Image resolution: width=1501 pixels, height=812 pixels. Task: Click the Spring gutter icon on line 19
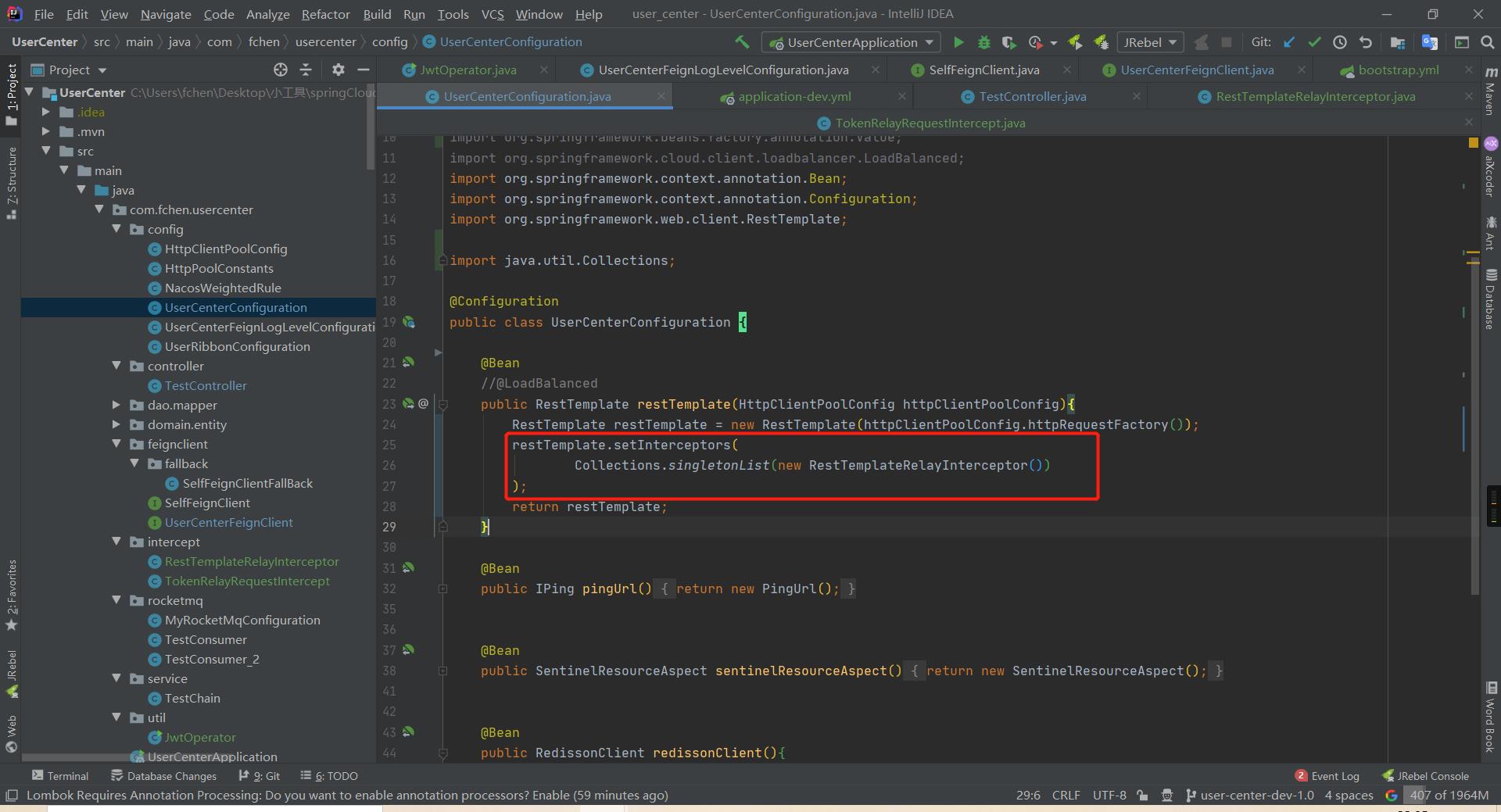pyautogui.click(x=409, y=322)
